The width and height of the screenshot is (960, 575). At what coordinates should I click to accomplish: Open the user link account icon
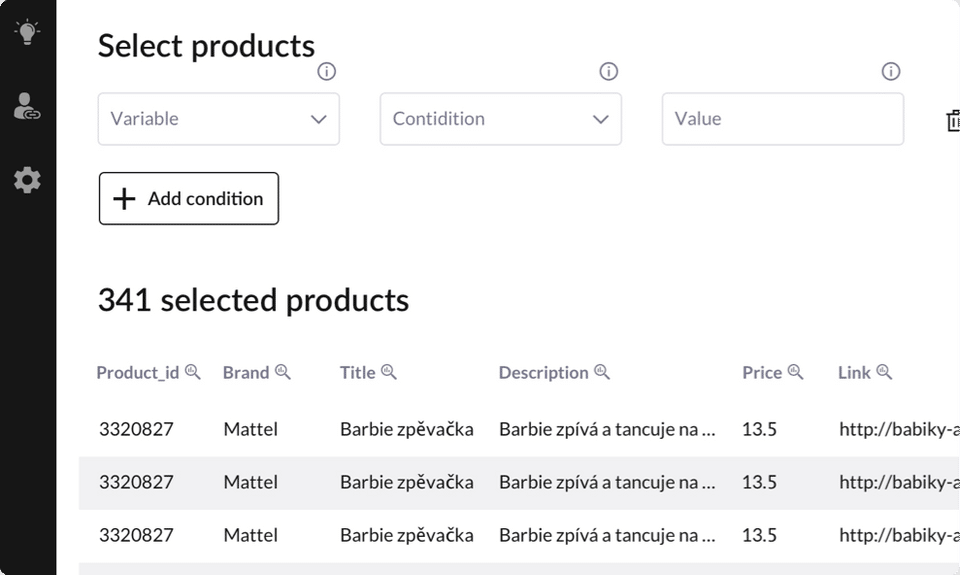(27, 107)
